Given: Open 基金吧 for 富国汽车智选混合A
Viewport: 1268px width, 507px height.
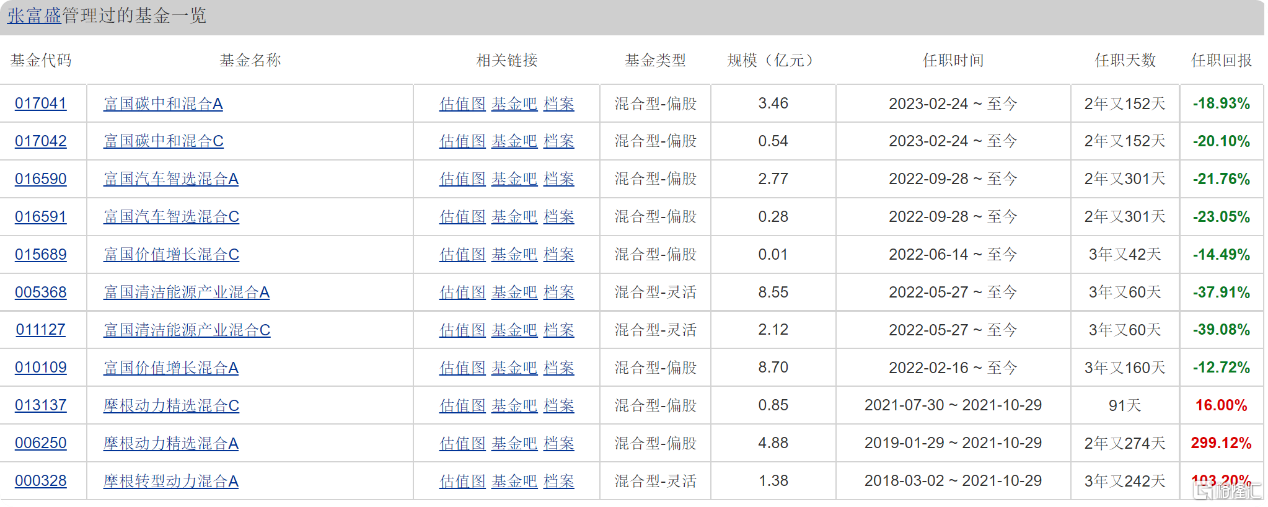Looking at the screenshot, I should pyautogui.click(x=514, y=179).
